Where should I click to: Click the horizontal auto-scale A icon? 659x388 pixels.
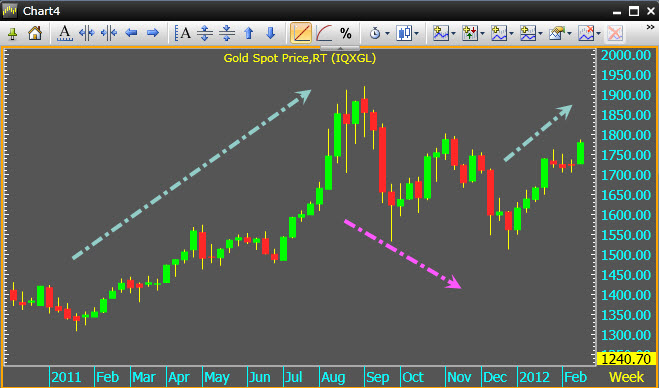(64, 33)
